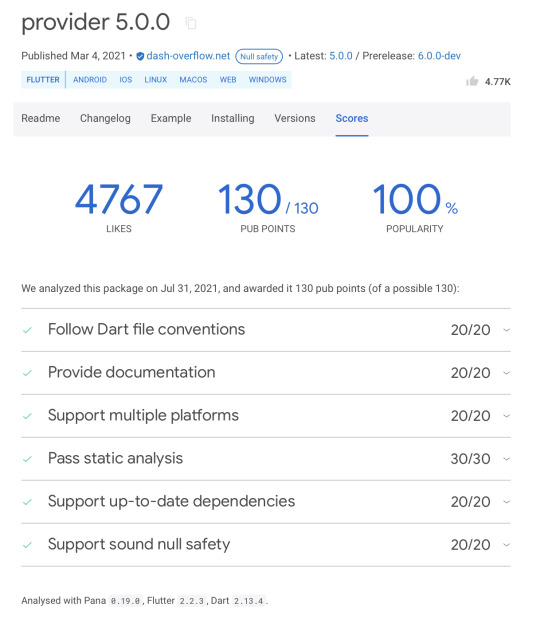Click the LINUX platform tag
Image resolution: width=540 pixels, height=622 pixels.
pos(156,80)
